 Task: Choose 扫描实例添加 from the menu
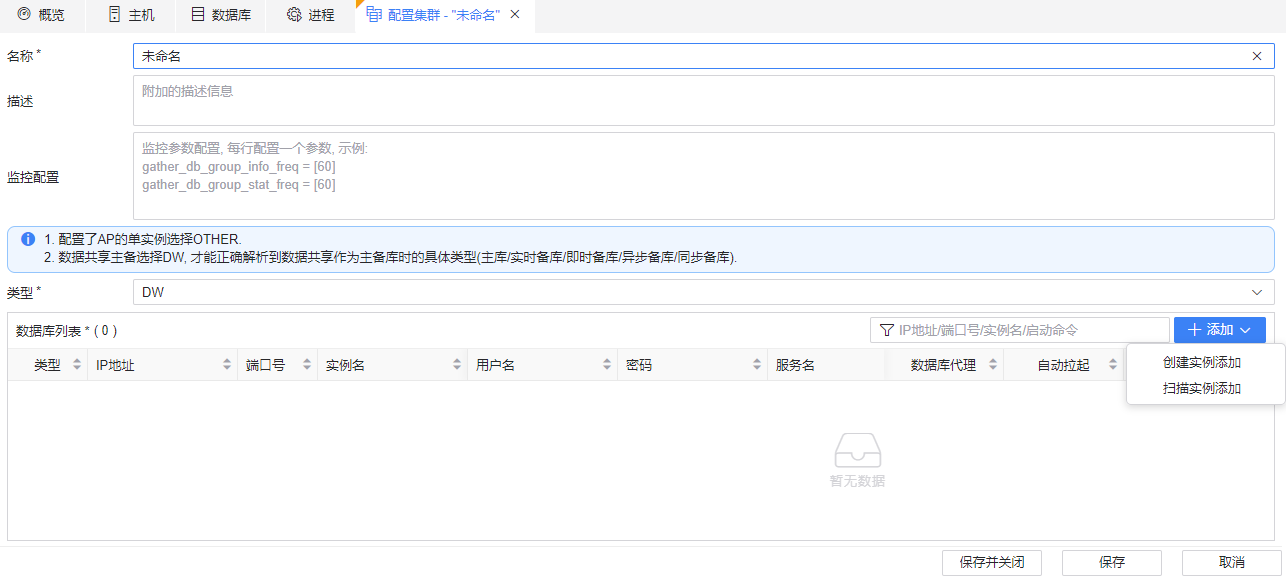[x=1202, y=388]
